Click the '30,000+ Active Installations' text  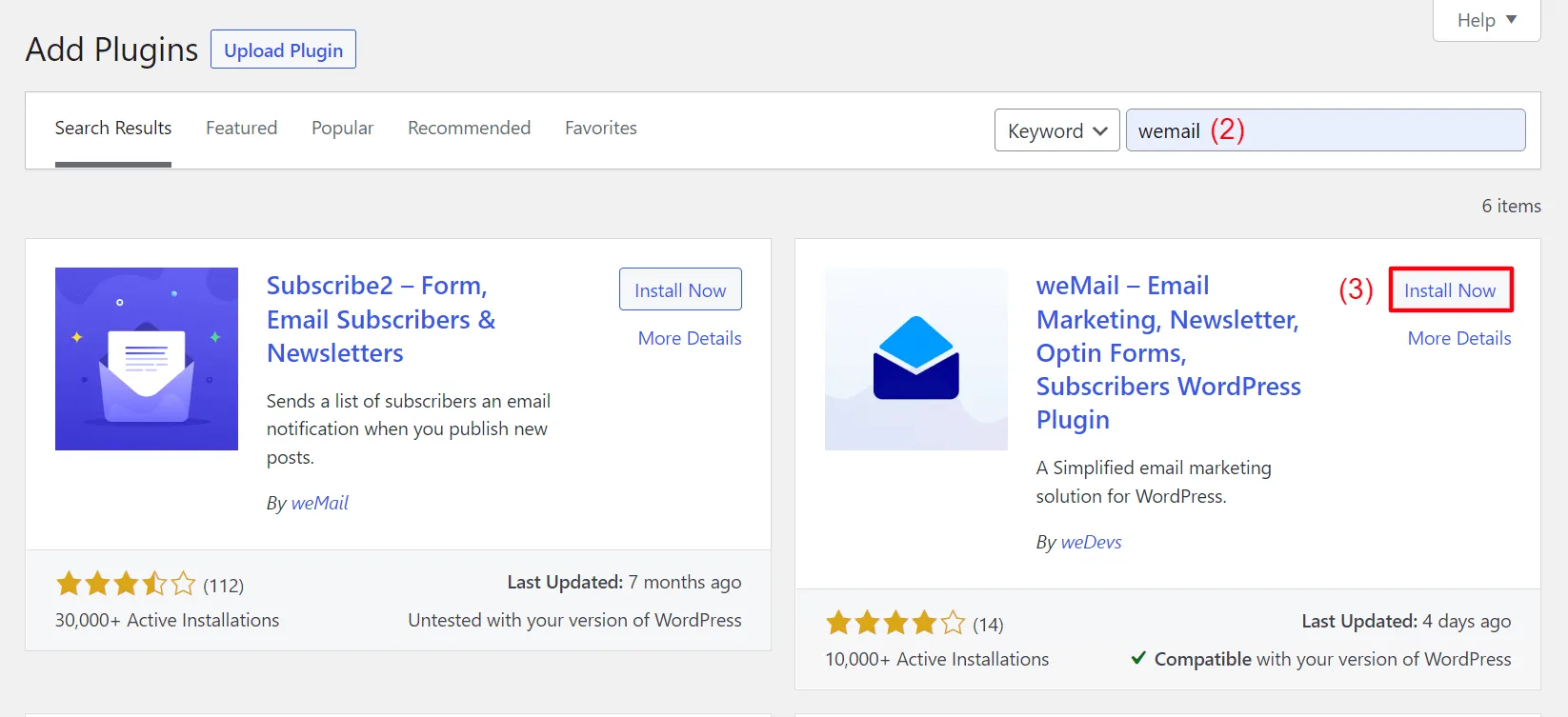coord(168,620)
